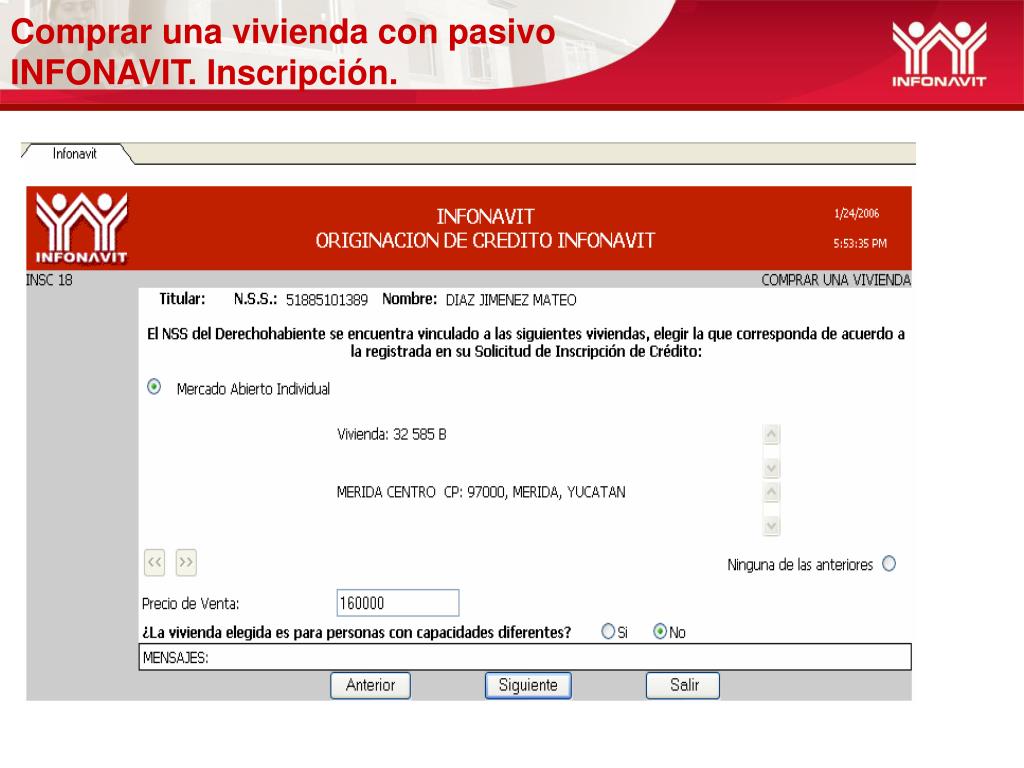This screenshot has height=768, width=1024.
Task: Click the date 1/24/2006
Action: tap(856, 214)
